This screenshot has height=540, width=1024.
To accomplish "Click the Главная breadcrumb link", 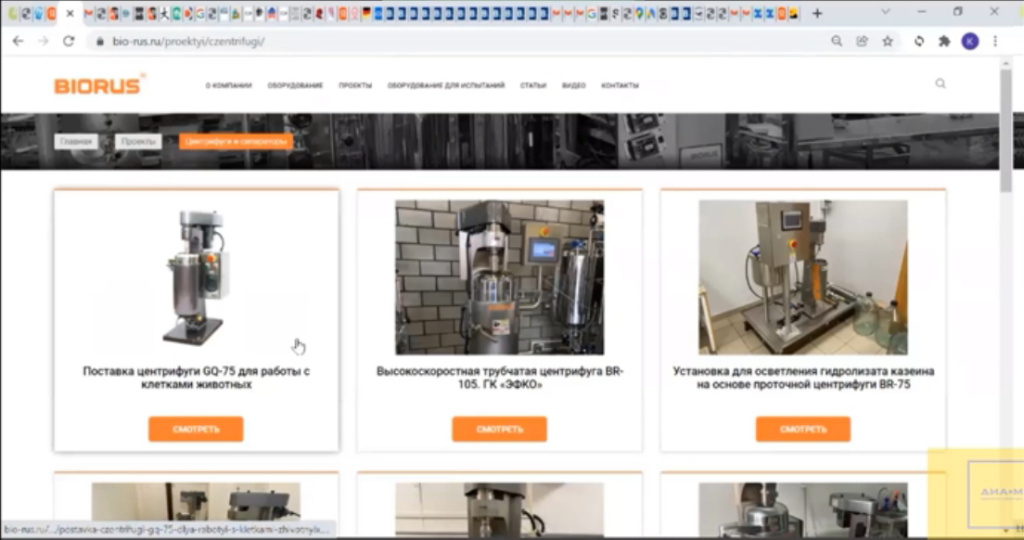I will click(76, 142).
